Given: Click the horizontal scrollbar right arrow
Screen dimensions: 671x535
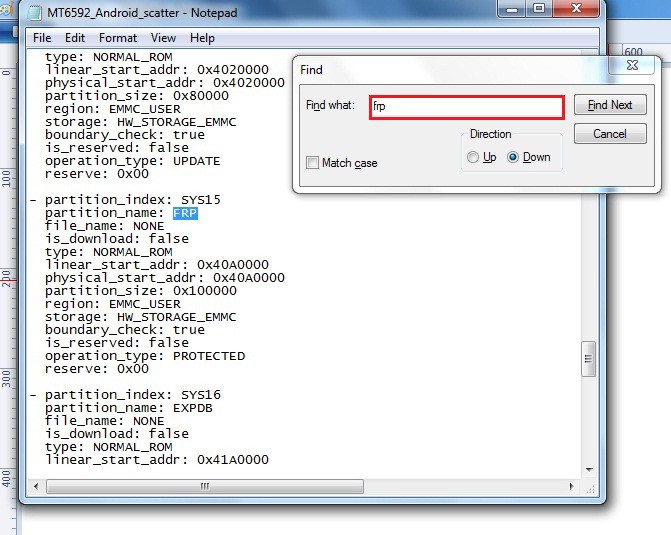Looking at the screenshot, I should pos(573,486).
